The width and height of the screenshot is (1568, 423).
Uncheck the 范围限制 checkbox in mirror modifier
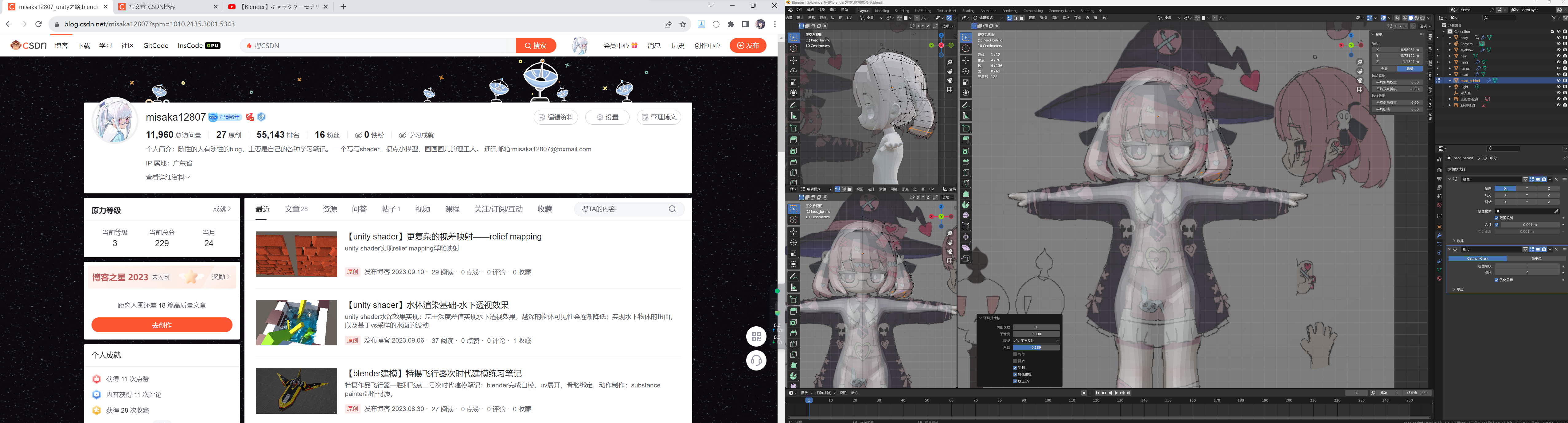1497,218
